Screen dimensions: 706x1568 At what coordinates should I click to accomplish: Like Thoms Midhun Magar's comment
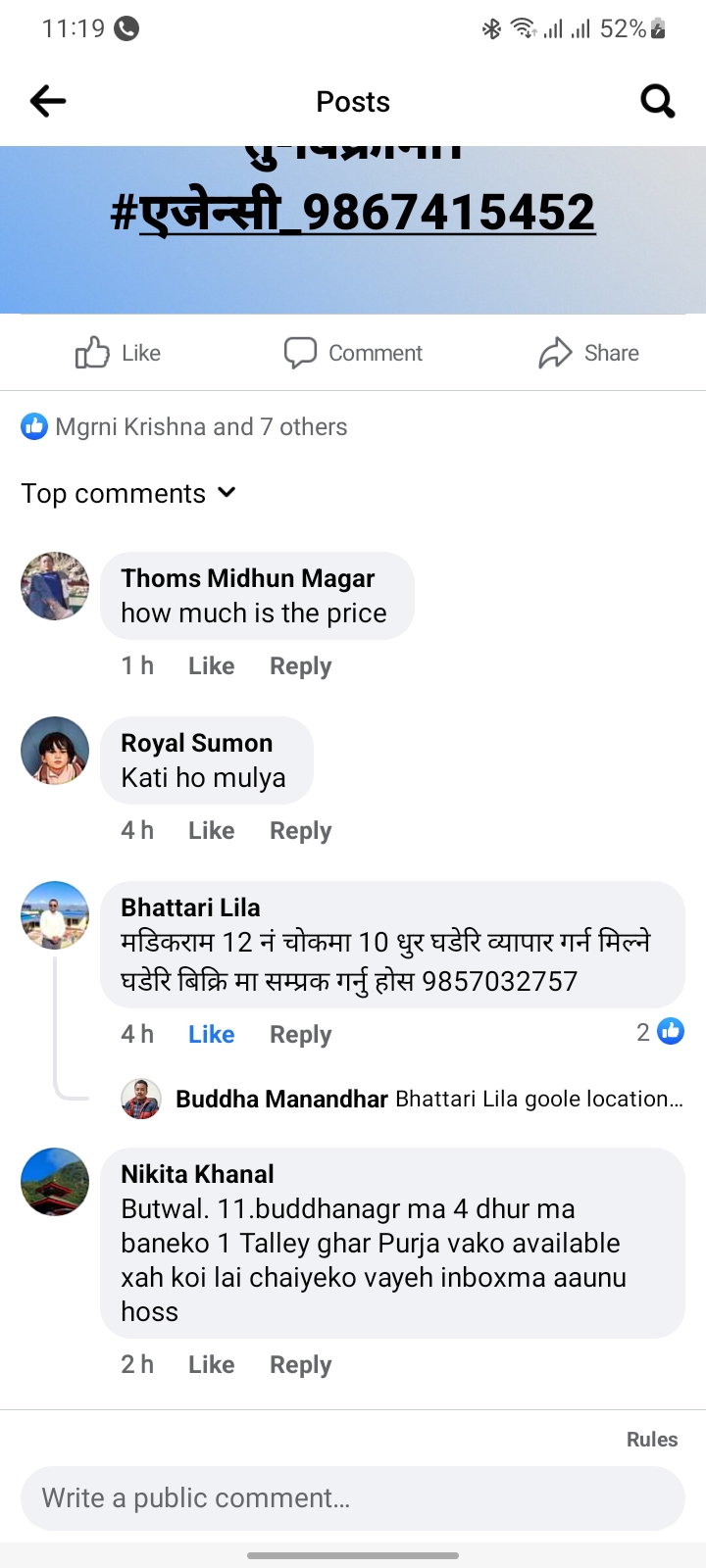click(211, 666)
